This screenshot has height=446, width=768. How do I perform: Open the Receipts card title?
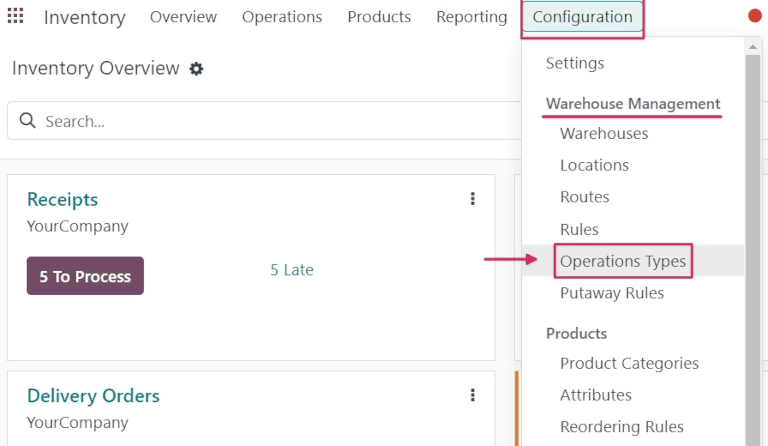(x=62, y=199)
